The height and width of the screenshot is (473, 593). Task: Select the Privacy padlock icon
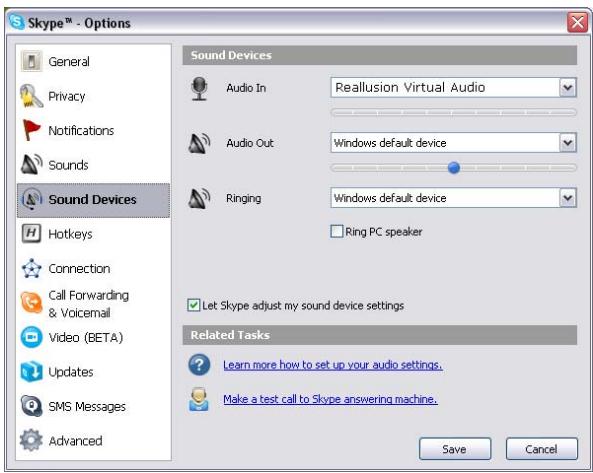31,96
